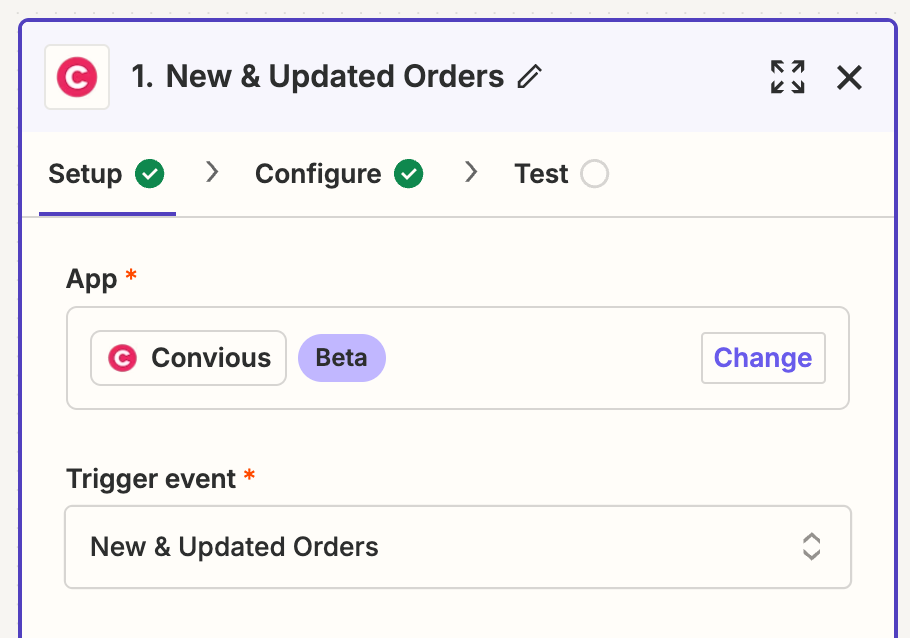Screen dimensions: 910x638
Task: Click the green checkmark next to Setup
Action: [x=150, y=174]
